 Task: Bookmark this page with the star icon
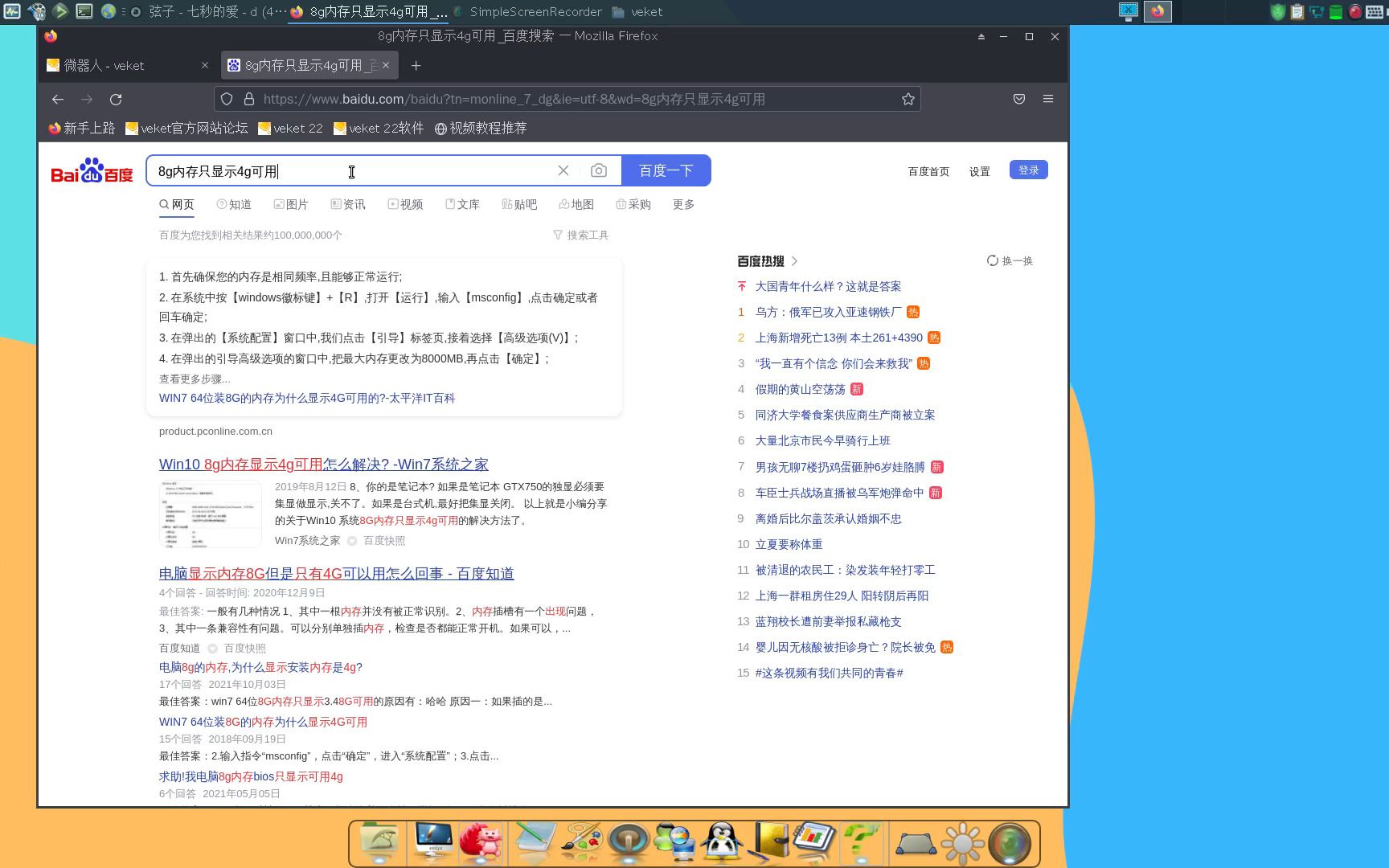pos(908,99)
